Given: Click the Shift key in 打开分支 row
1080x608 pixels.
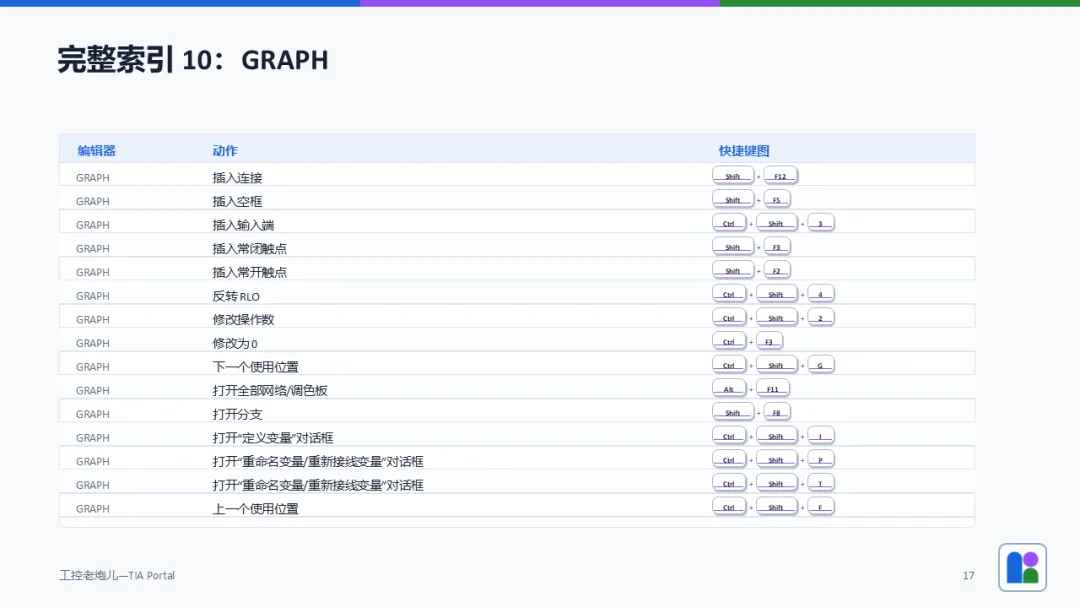Looking at the screenshot, I should pos(733,412).
